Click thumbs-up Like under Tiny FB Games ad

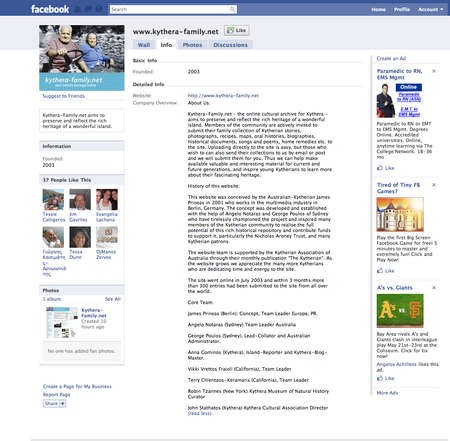[x=386, y=271]
